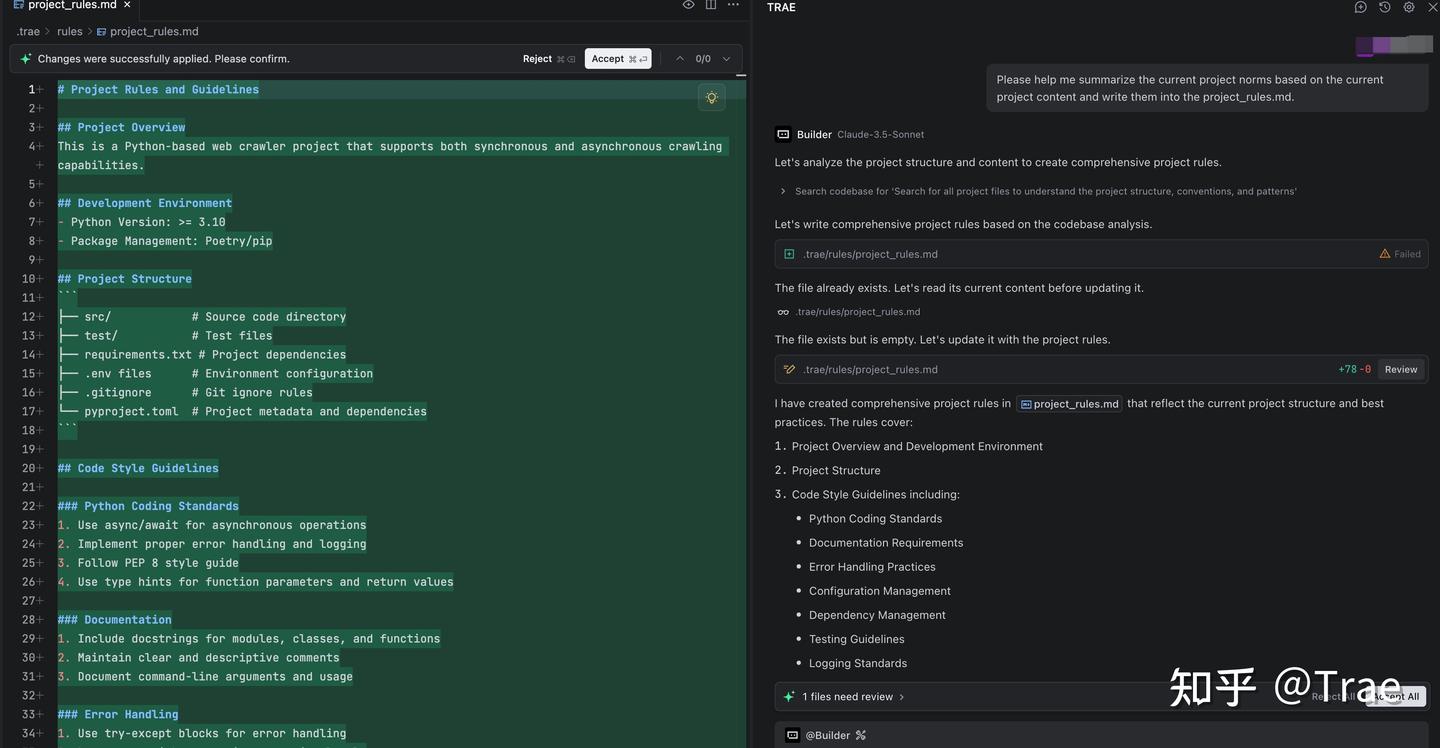Click the Builder agent avatar icon
1440x748 pixels.
pyautogui.click(x=783, y=134)
